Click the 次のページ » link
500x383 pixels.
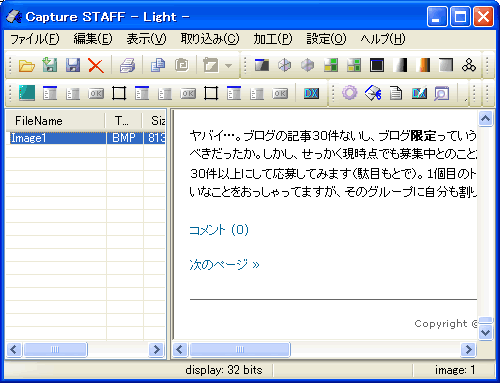click(x=224, y=265)
